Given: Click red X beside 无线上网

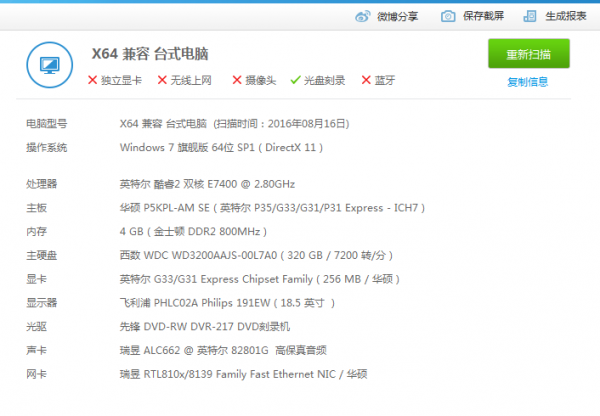Looking at the screenshot, I should coord(162,80).
